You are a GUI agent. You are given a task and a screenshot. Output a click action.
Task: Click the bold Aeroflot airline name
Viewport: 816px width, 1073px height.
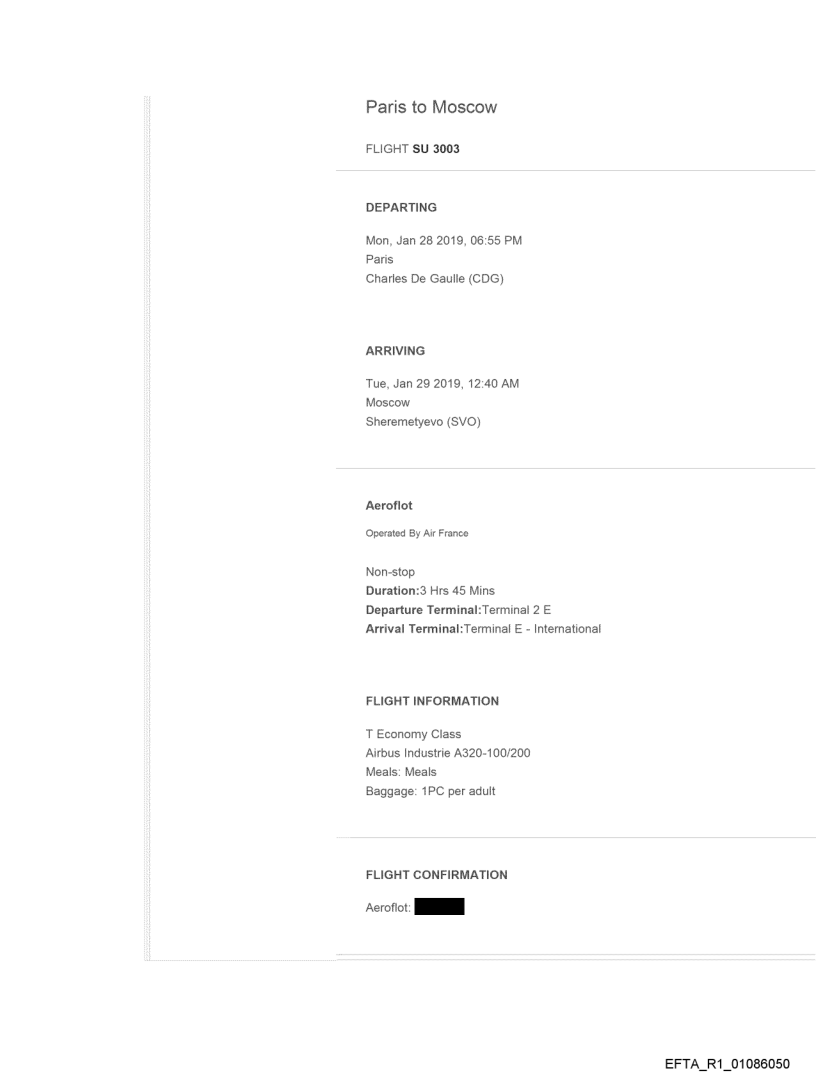point(389,506)
